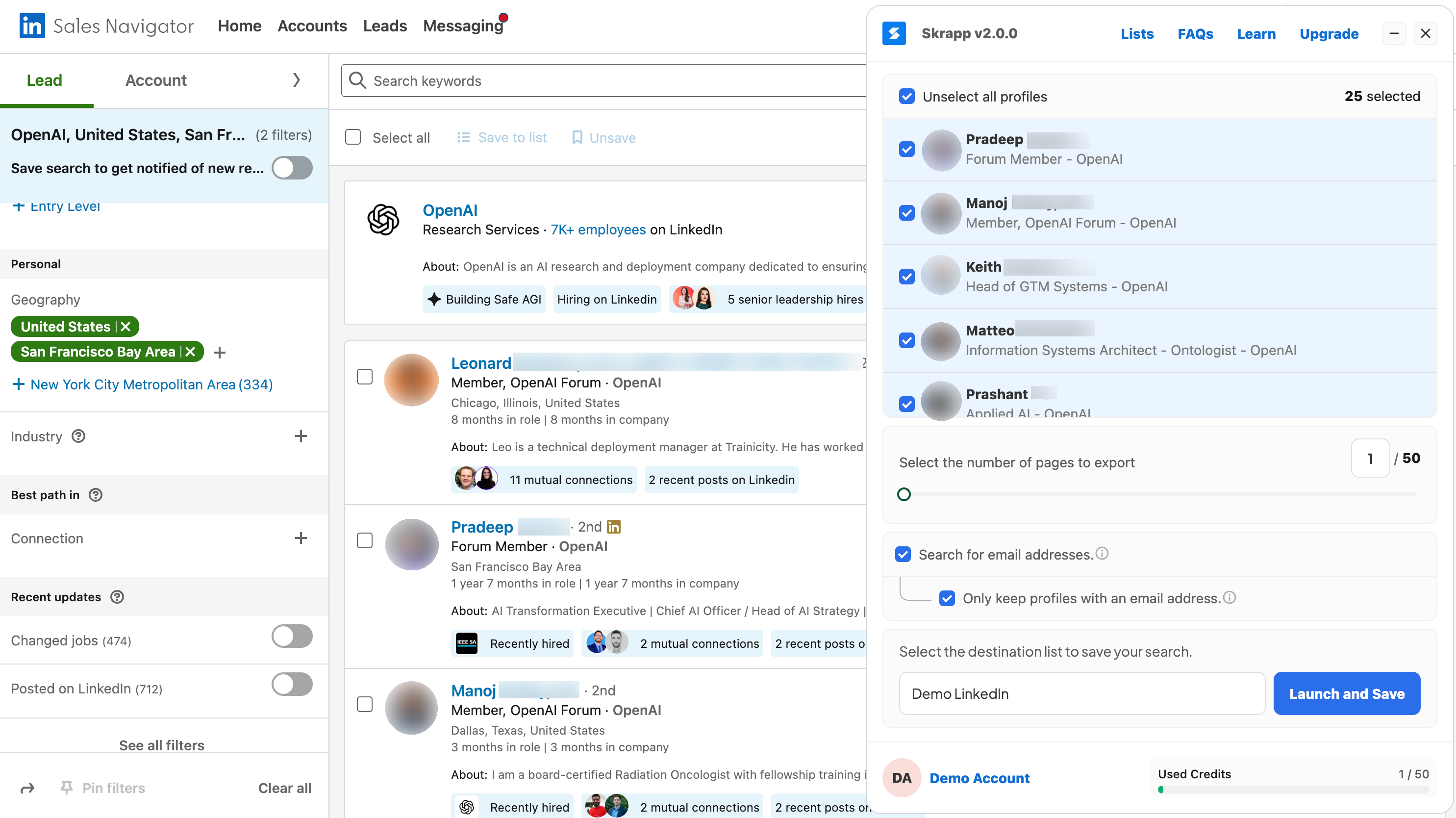
Task: Open the Industry help icon
Action: (x=78, y=436)
